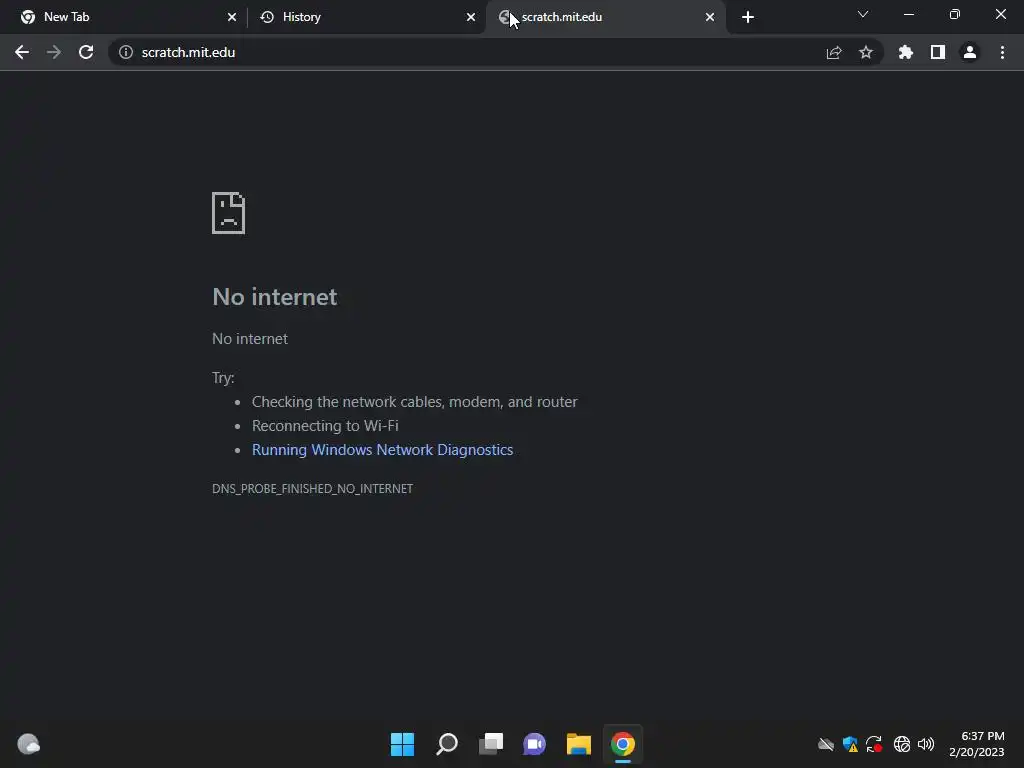Viewport: 1024px width, 768px height.
Task: Run Windows Network Diagnostics link
Action: tap(382, 450)
